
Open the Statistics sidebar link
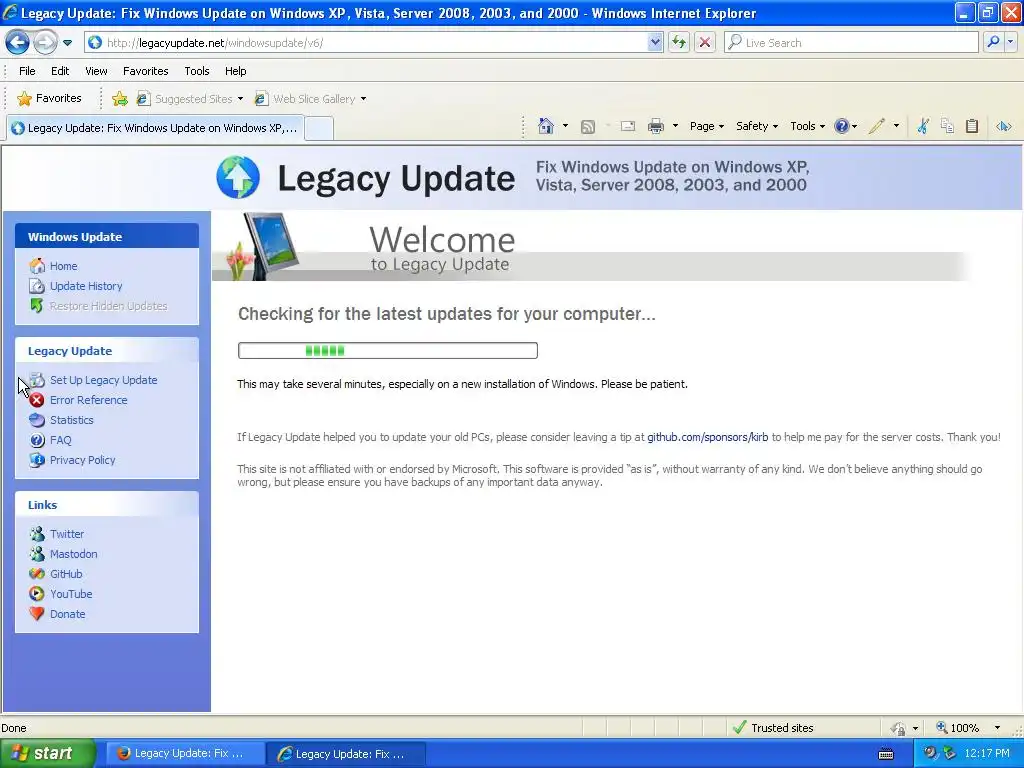click(x=72, y=420)
